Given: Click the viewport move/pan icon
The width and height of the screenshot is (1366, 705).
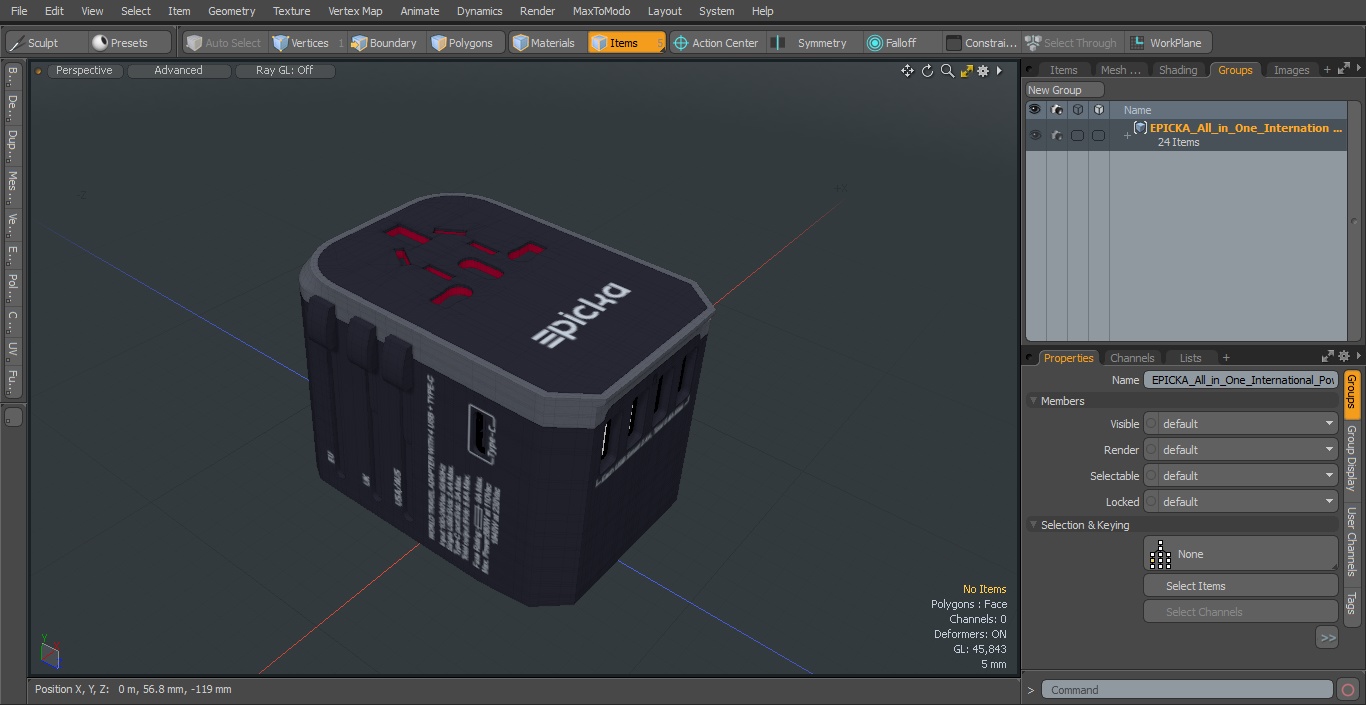Looking at the screenshot, I should click(x=907, y=71).
